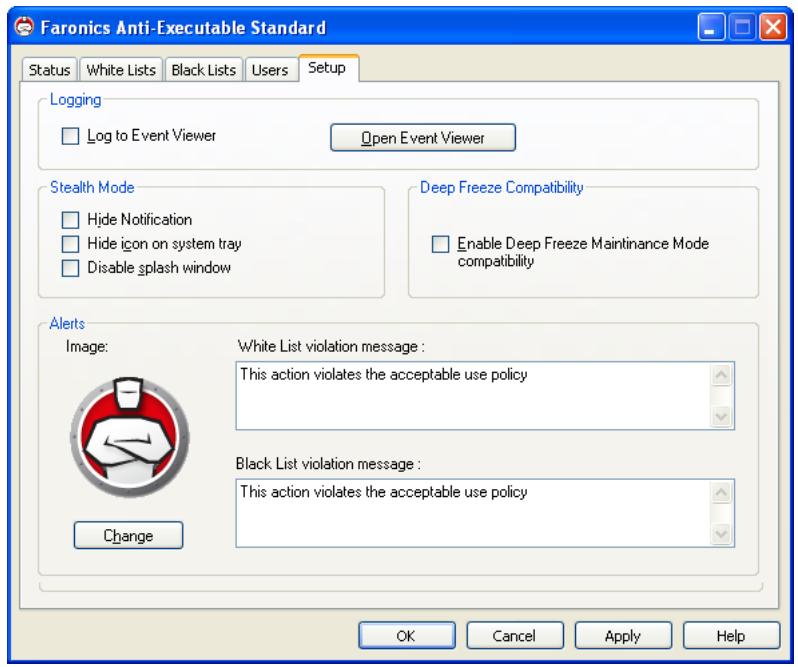
Task: Apply the setup changes
Action: click(623, 636)
